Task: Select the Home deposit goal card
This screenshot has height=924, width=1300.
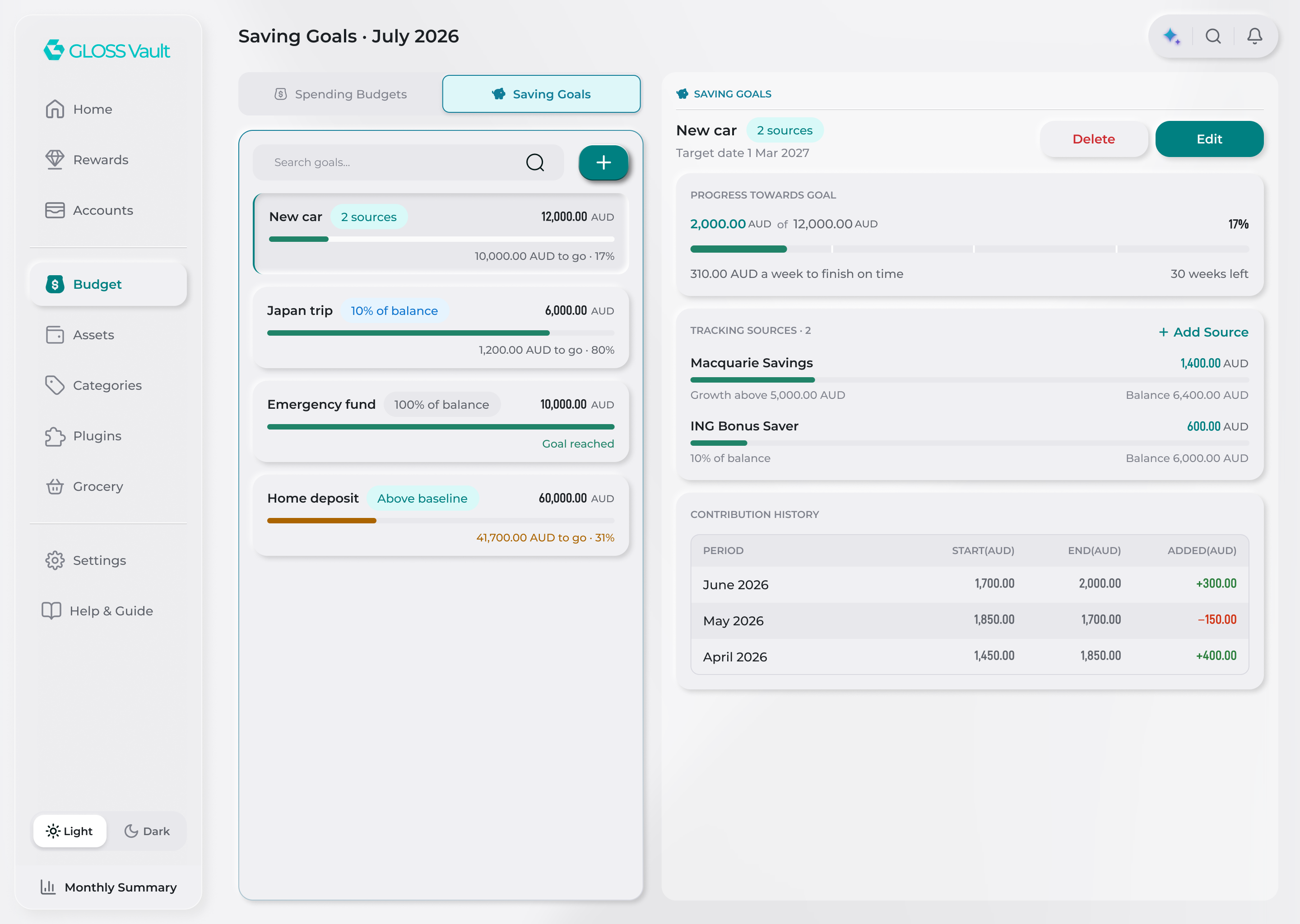Action: click(441, 516)
